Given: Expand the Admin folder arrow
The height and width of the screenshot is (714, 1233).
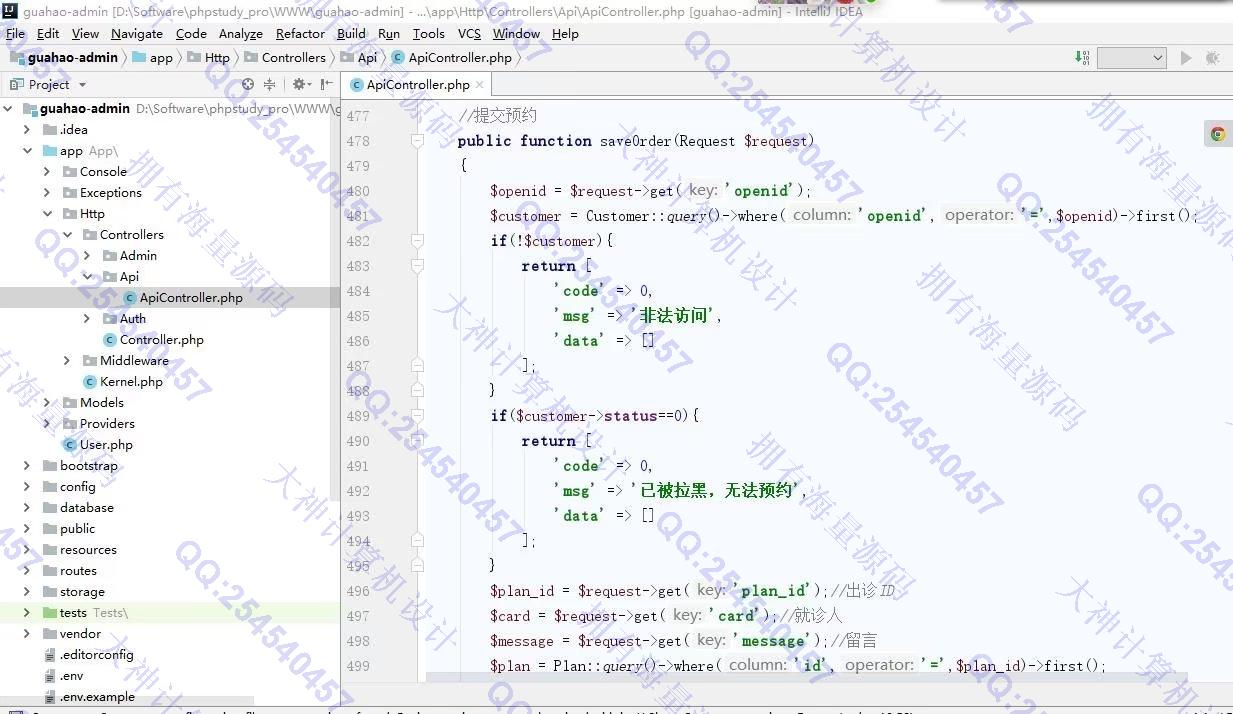Looking at the screenshot, I should (x=87, y=255).
